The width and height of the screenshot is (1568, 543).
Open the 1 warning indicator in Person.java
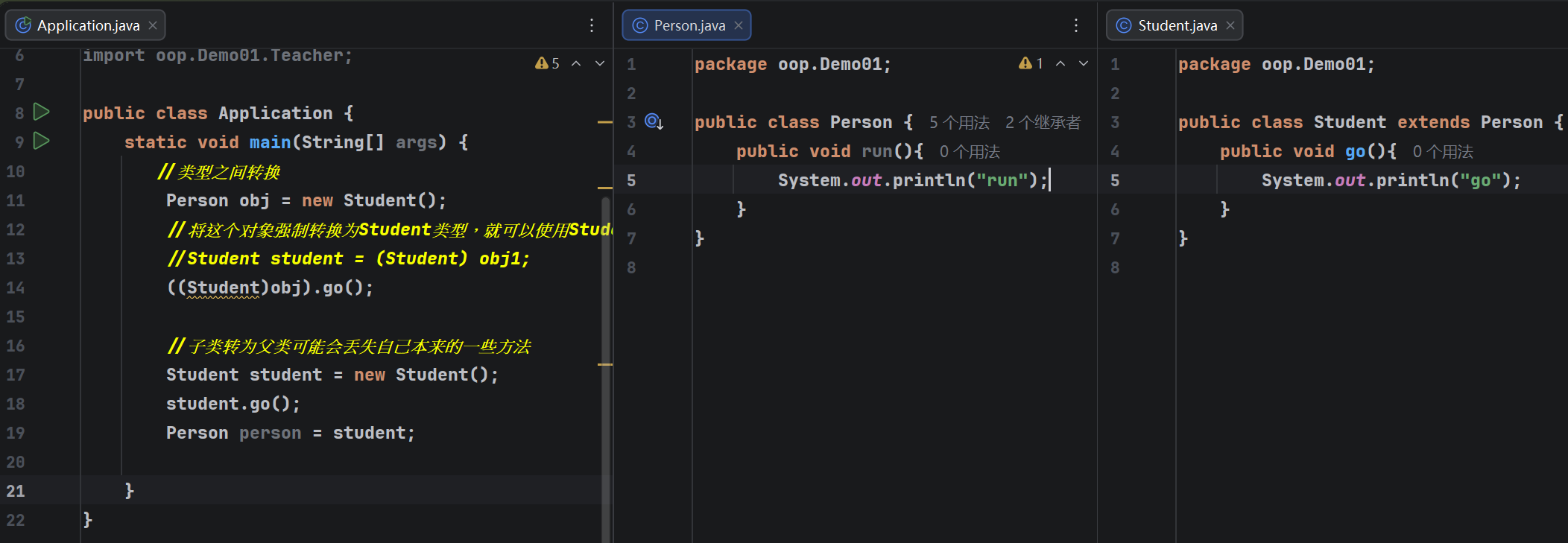click(x=1031, y=63)
